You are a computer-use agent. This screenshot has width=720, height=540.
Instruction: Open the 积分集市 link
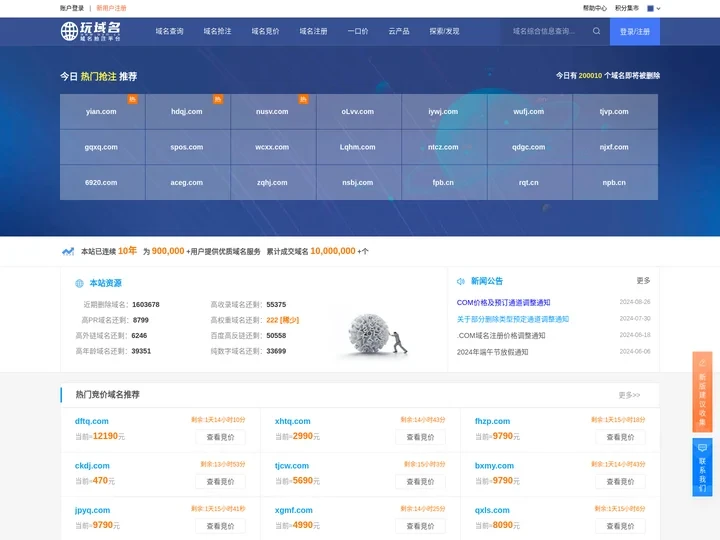tap(627, 8)
